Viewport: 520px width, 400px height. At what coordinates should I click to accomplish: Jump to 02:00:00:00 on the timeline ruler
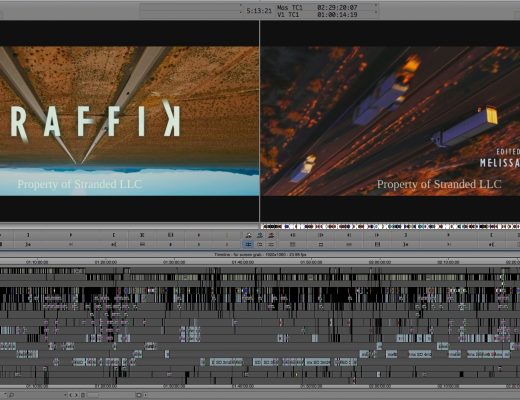380,262
